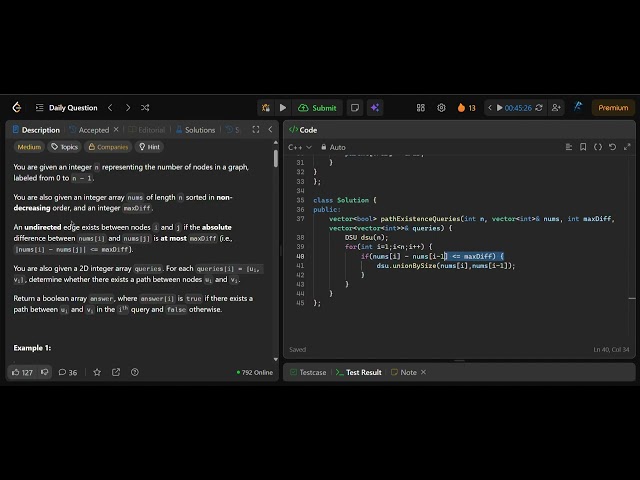The height and width of the screenshot is (480, 640).
Task: Collapse the timer with left chevron
Action: [x=490, y=108]
